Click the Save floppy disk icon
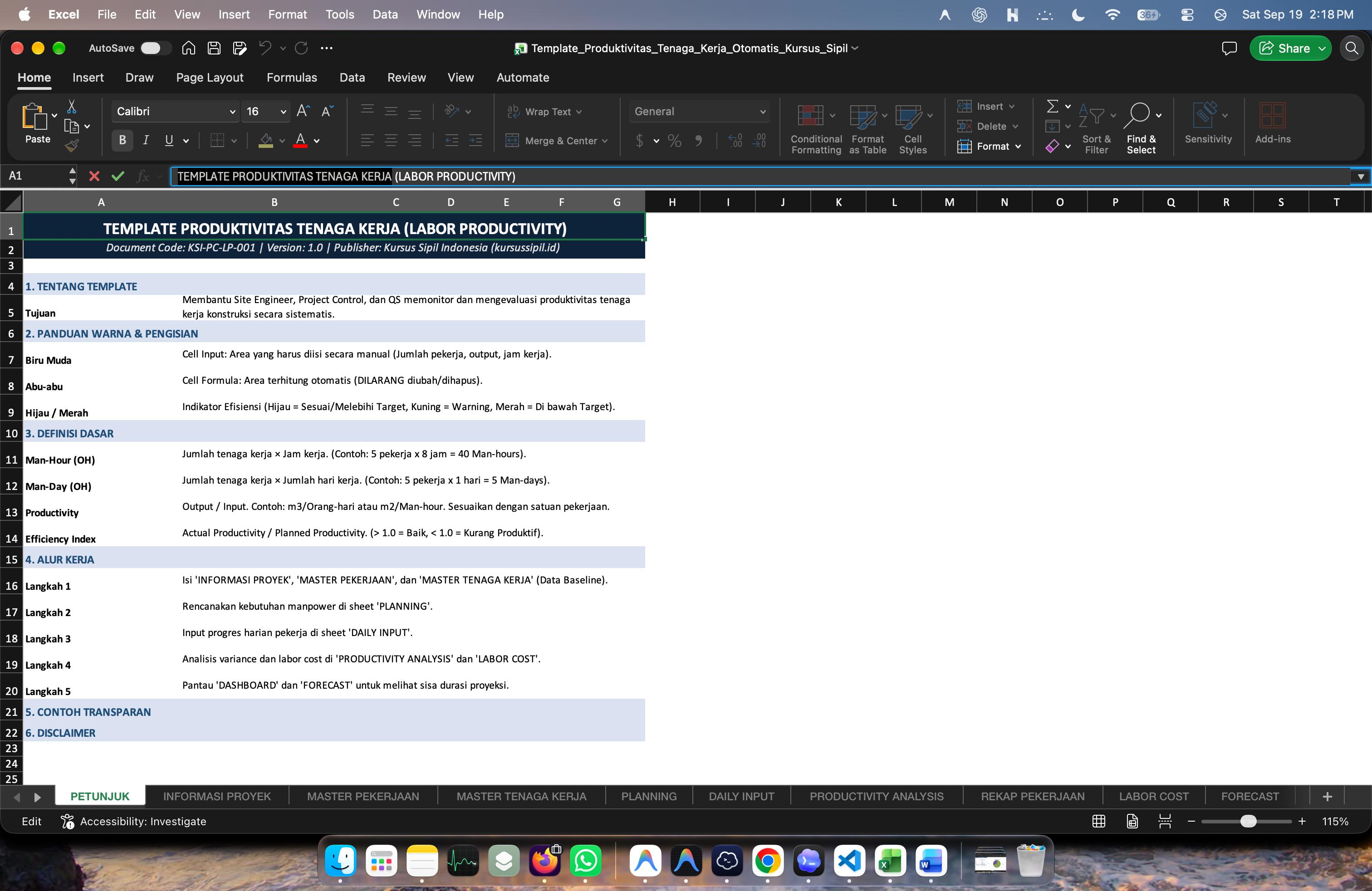The height and width of the screenshot is (891, 1372). [x=214, y=48]
